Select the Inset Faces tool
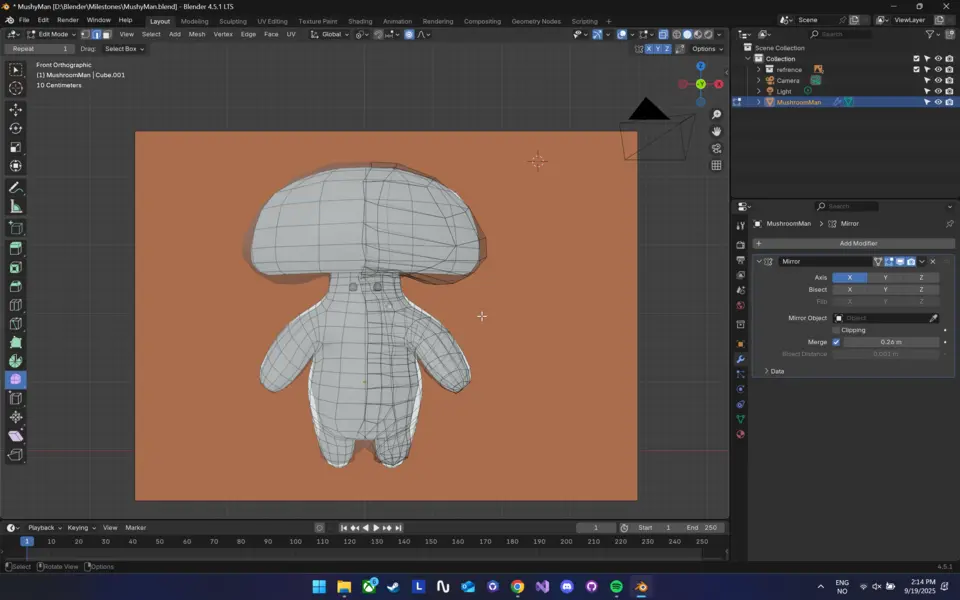Viewport: 960px width, 600px height. coord(16,268)
